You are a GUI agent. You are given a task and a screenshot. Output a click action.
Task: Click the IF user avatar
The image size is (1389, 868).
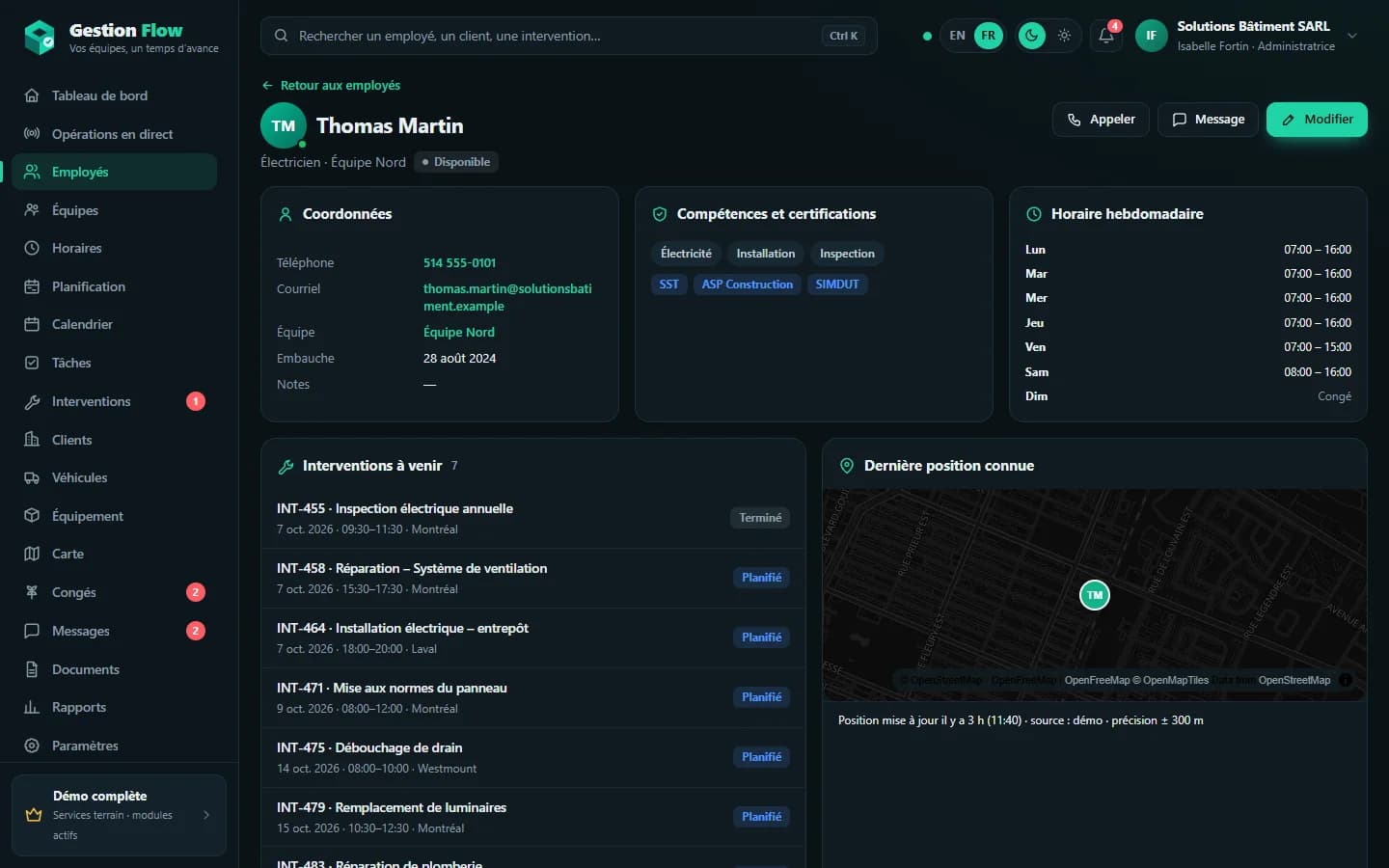[1151, 36]
